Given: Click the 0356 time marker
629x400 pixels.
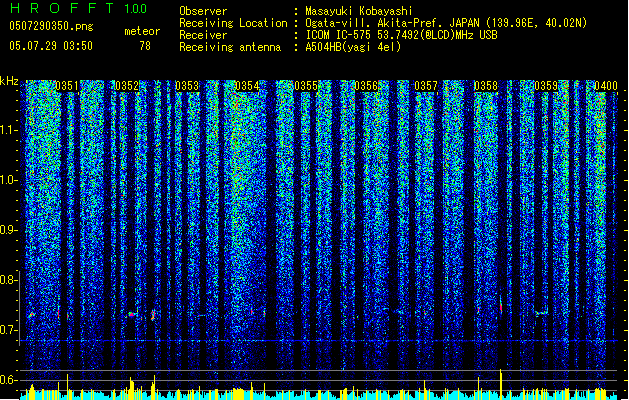Looking at the screenshot, I should click(x=366, y=86).
